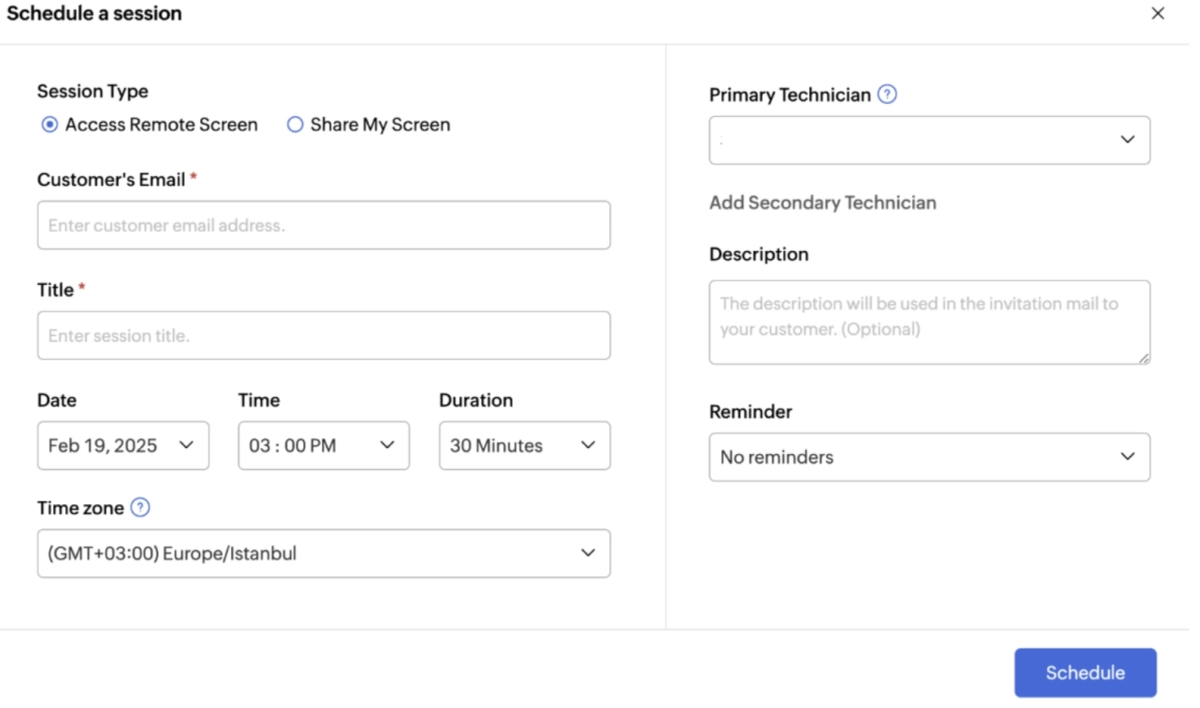The image size is (1200, 708).
Task: Click the Session Type label
Action: click(x=92, y=91)
